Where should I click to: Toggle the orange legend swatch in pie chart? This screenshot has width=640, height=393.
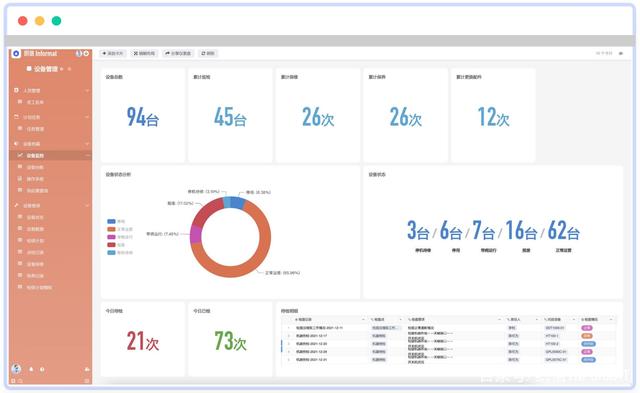111,229
